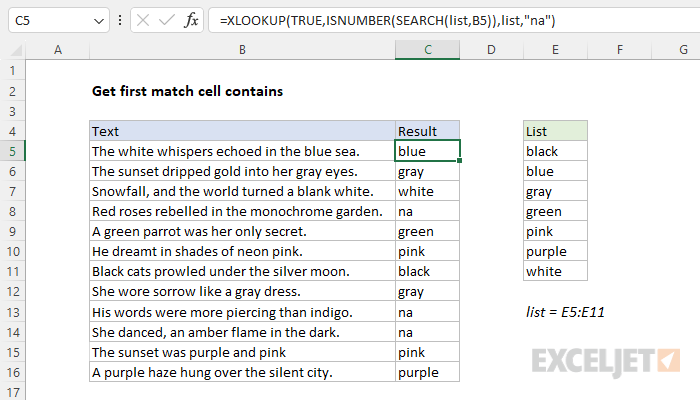The image size is (700, 400).
Task: Click the Select All corner triangle
Action: [17, 50]
